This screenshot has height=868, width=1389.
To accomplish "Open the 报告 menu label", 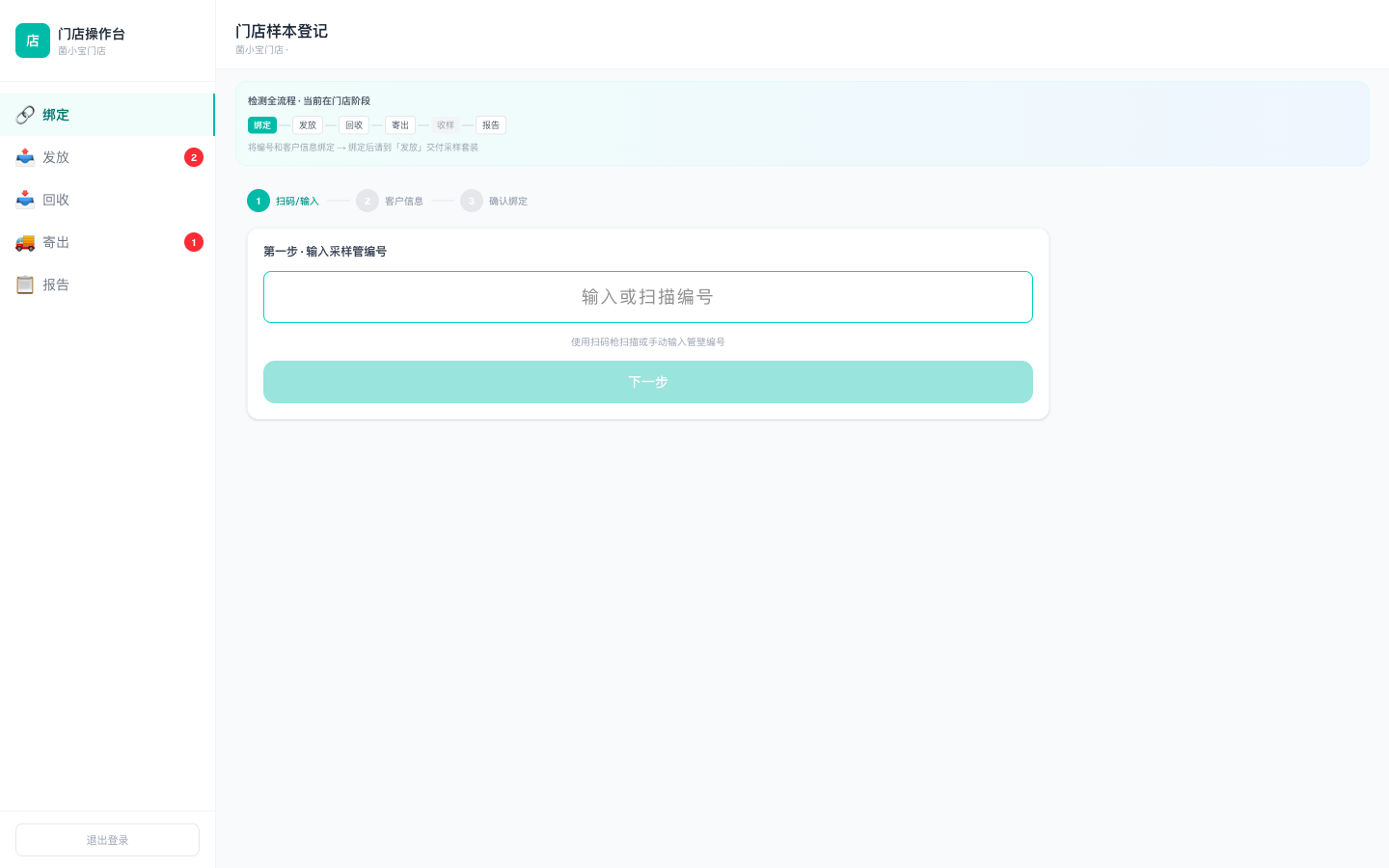I will [56, 285].
